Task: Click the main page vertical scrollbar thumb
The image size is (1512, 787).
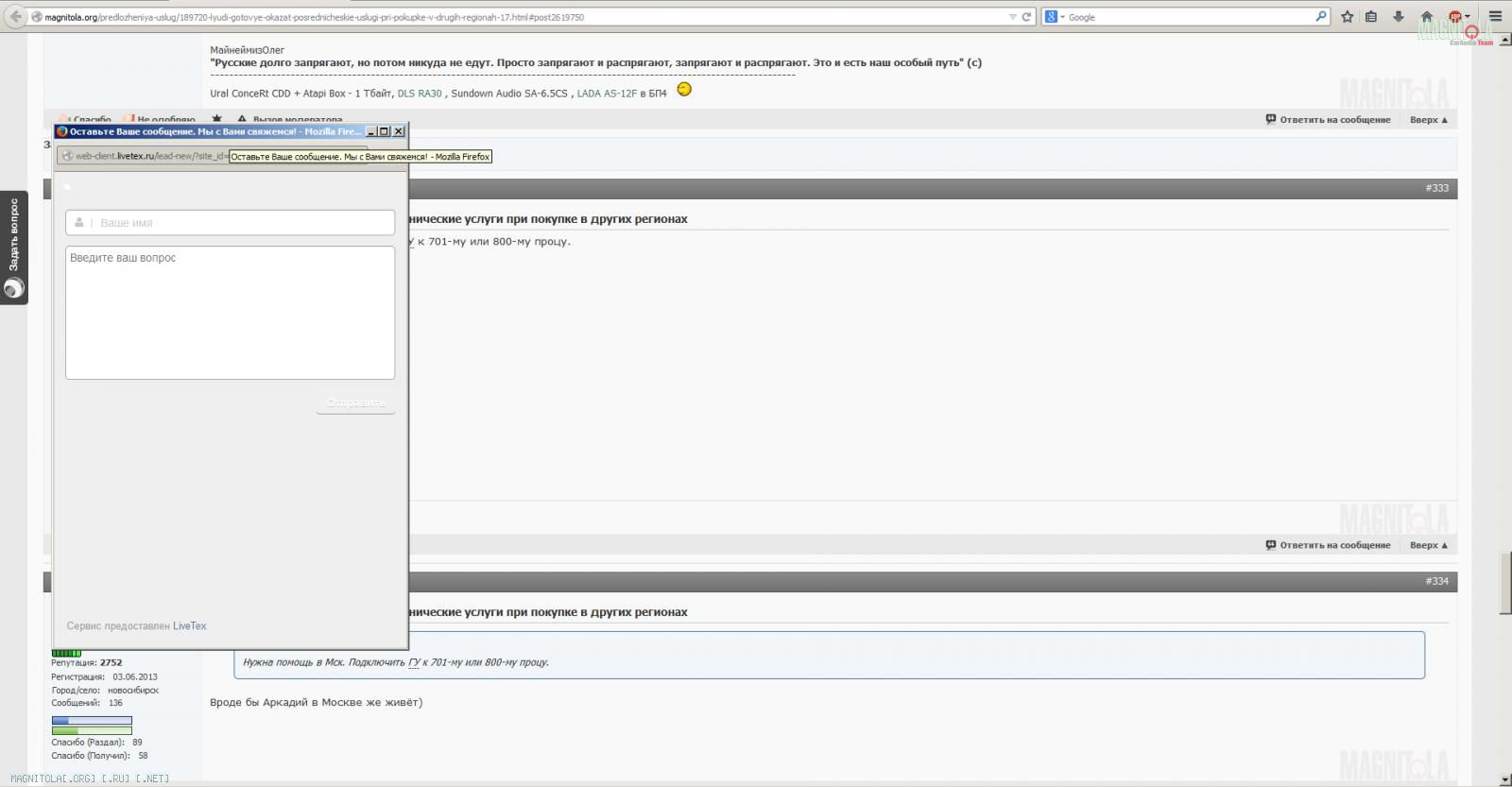Action: coord(1505,585)
